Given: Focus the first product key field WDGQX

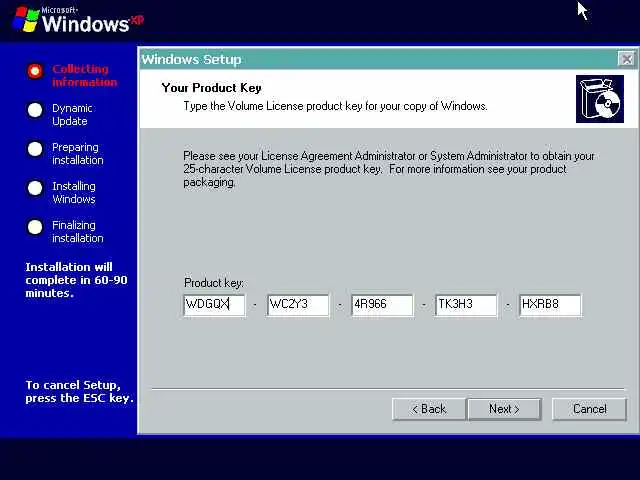Looking at the screenshot, I should point(215,304).
